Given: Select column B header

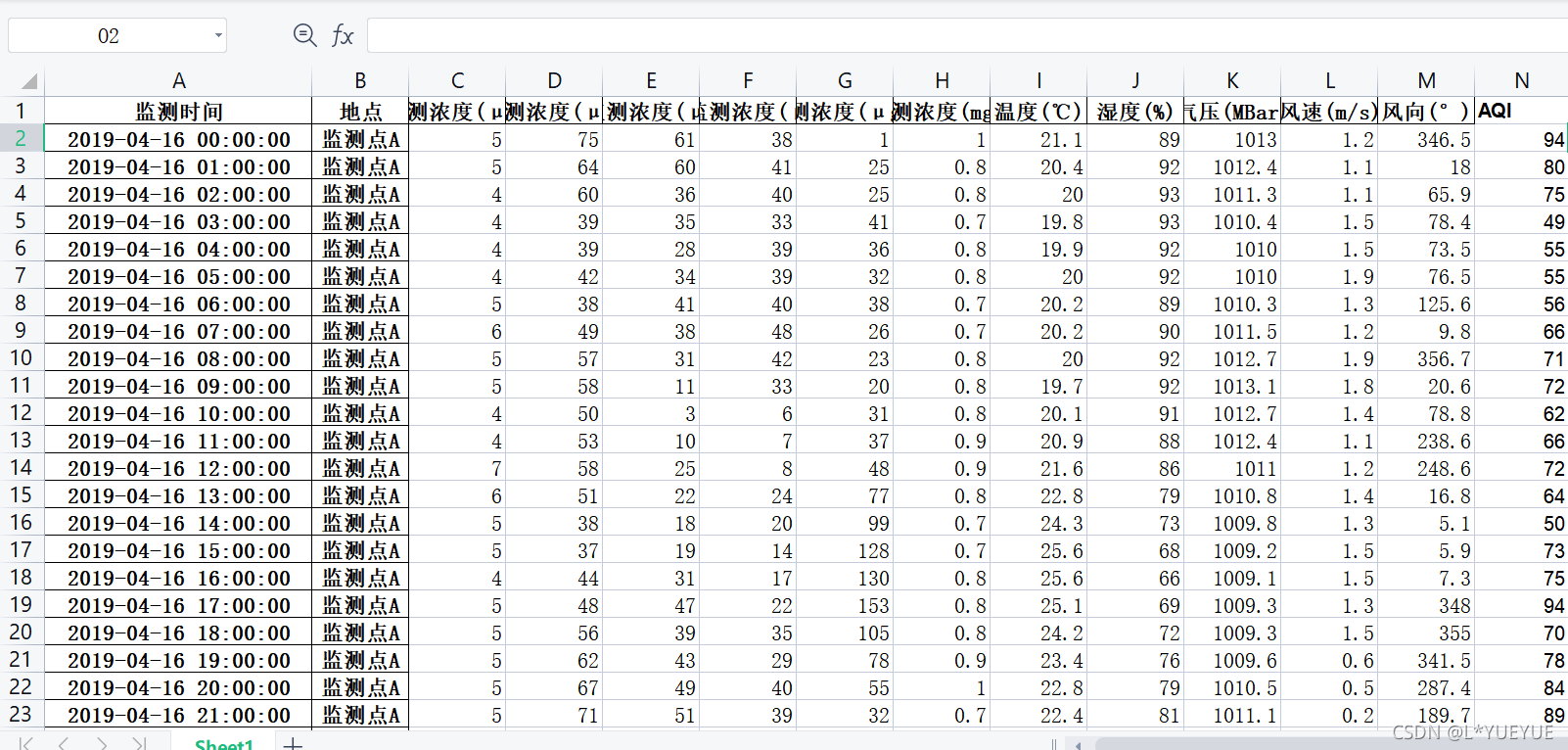Looking at the screenshot, I should [x=360, y=81].
